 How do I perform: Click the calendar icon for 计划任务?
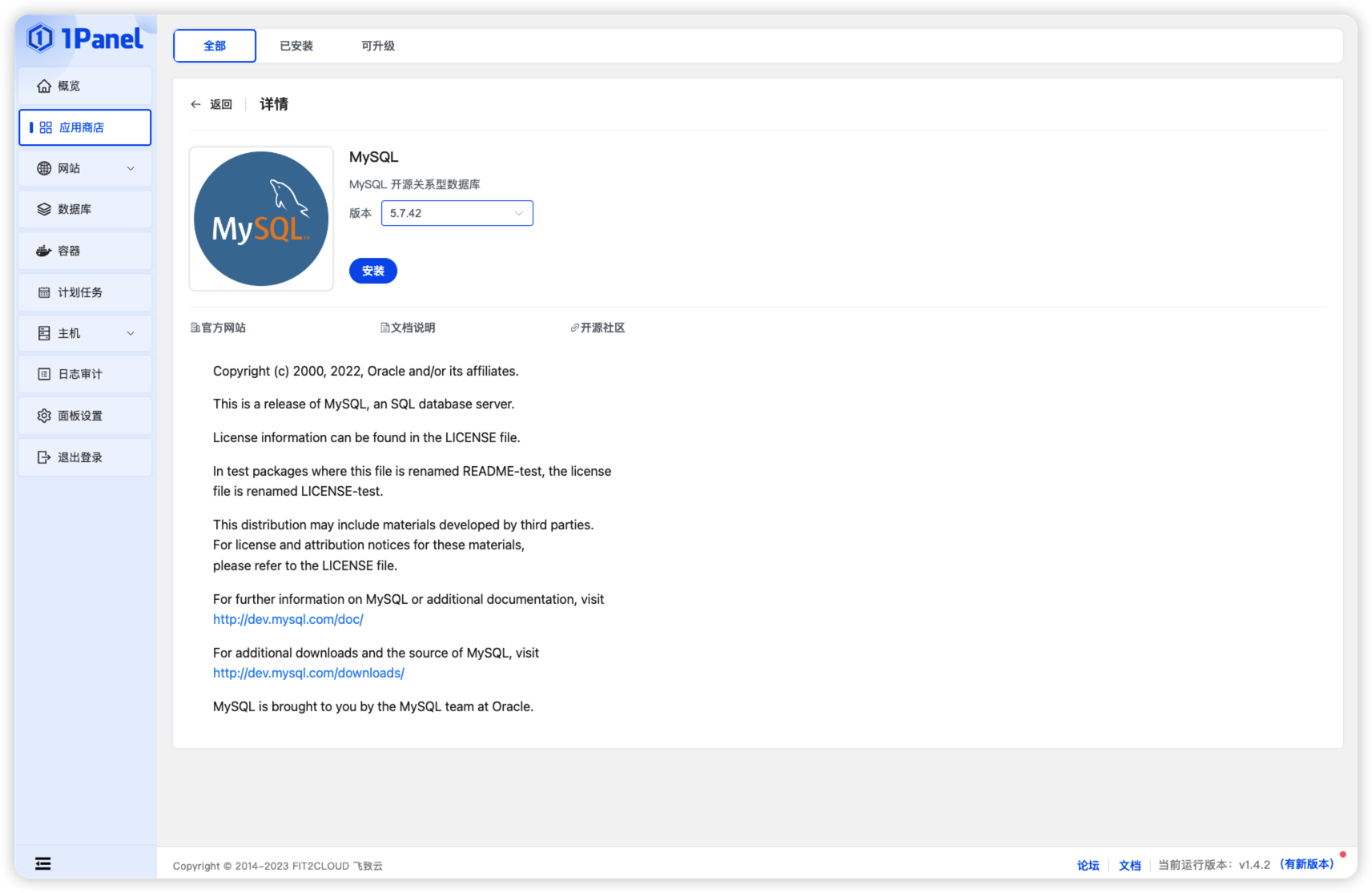coord(44,292)
